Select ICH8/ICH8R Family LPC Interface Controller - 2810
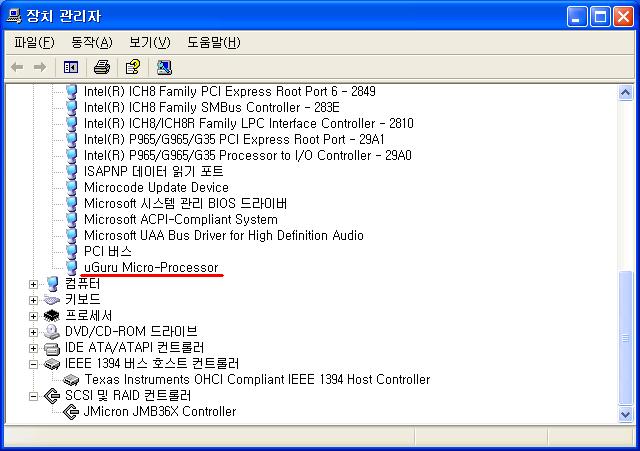This screenshot has width=640, height=451. (249, 123)
